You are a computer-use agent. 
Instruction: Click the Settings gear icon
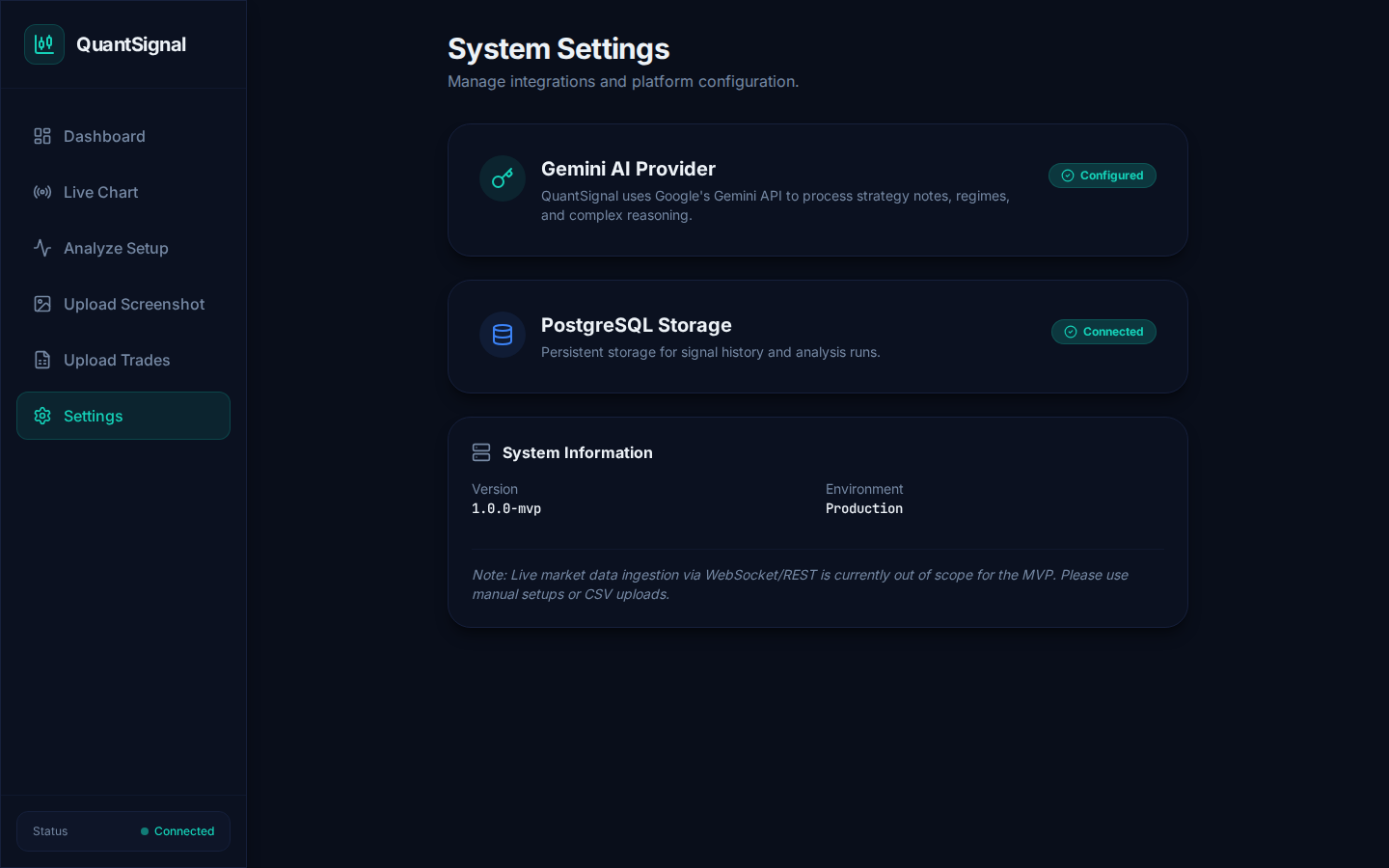point(42,416)
